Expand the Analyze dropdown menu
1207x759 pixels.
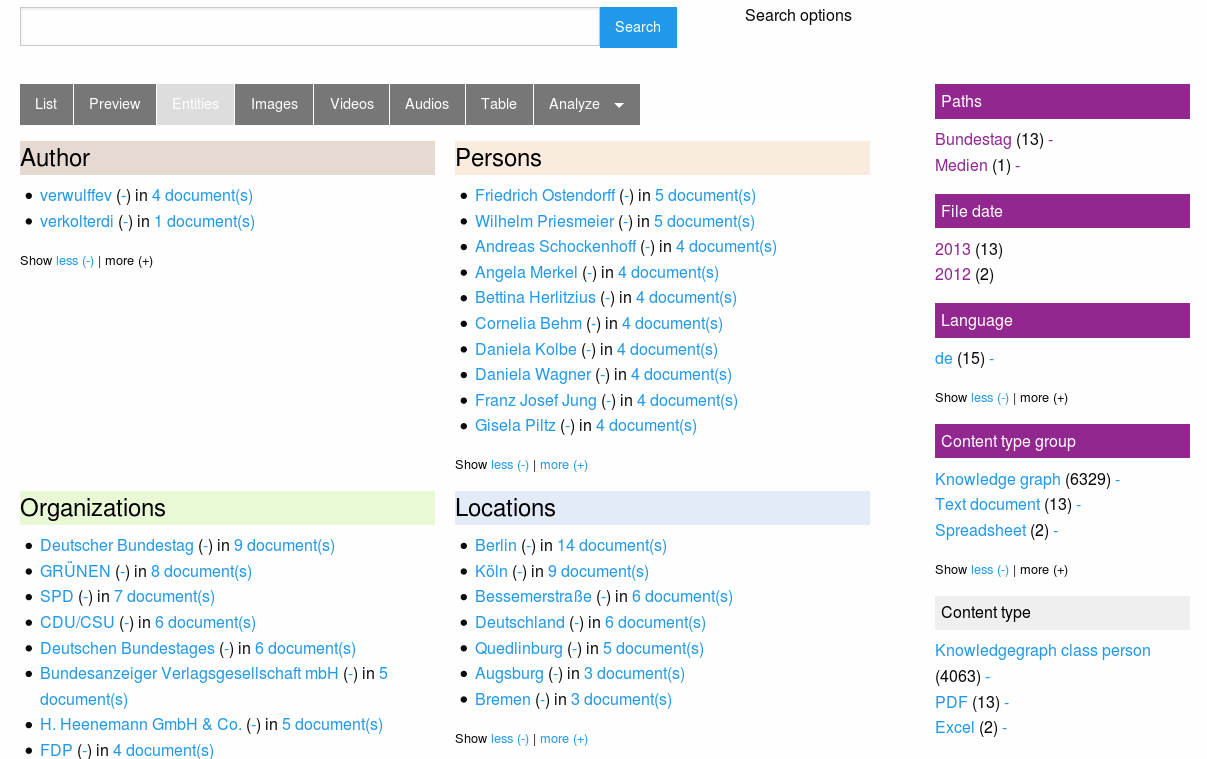pyautogui.click(x=586, y=104)
